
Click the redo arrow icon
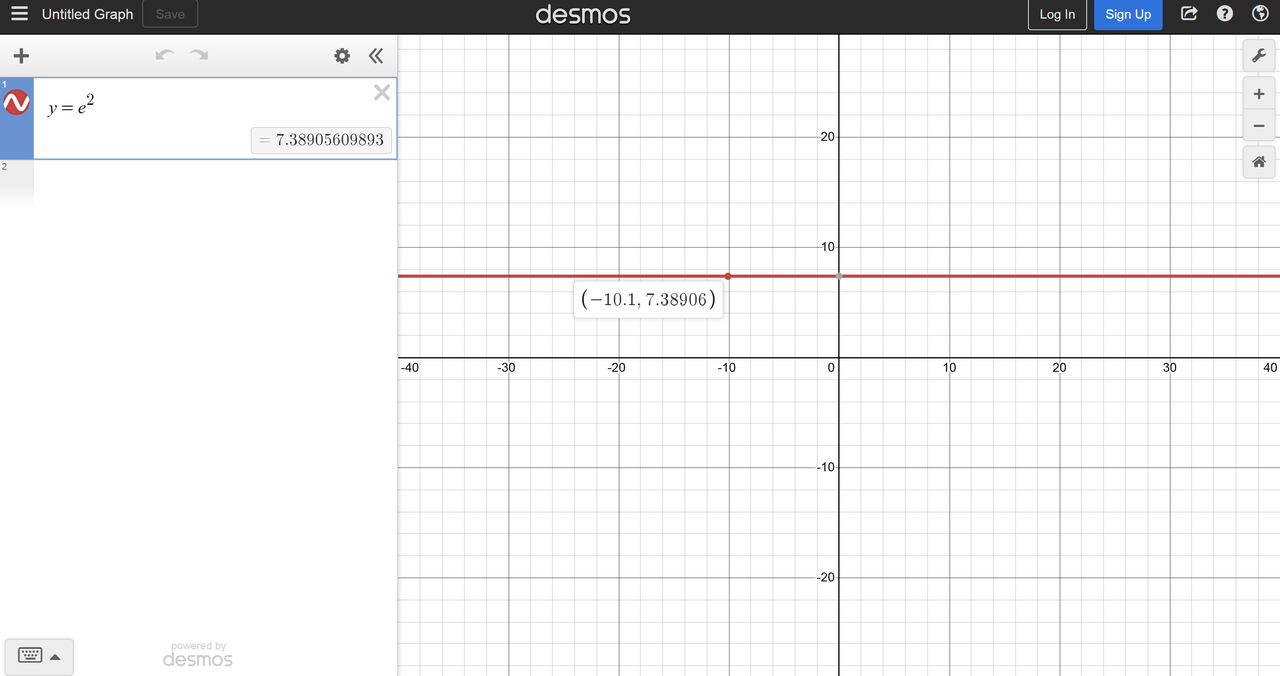[x=200, y=56]
